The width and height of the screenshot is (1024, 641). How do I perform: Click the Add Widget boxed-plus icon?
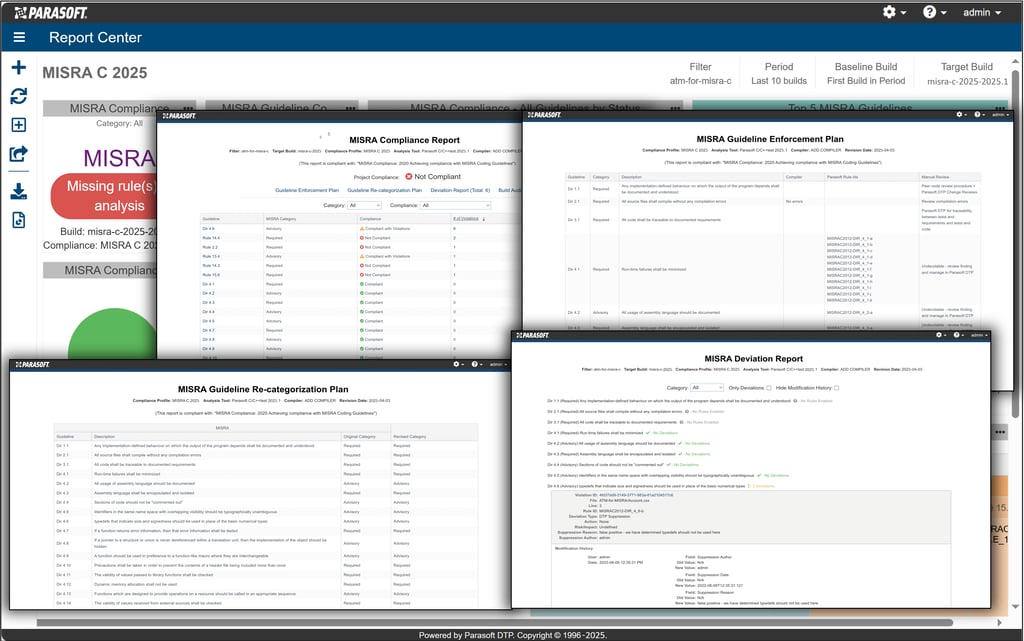point(19,125)
